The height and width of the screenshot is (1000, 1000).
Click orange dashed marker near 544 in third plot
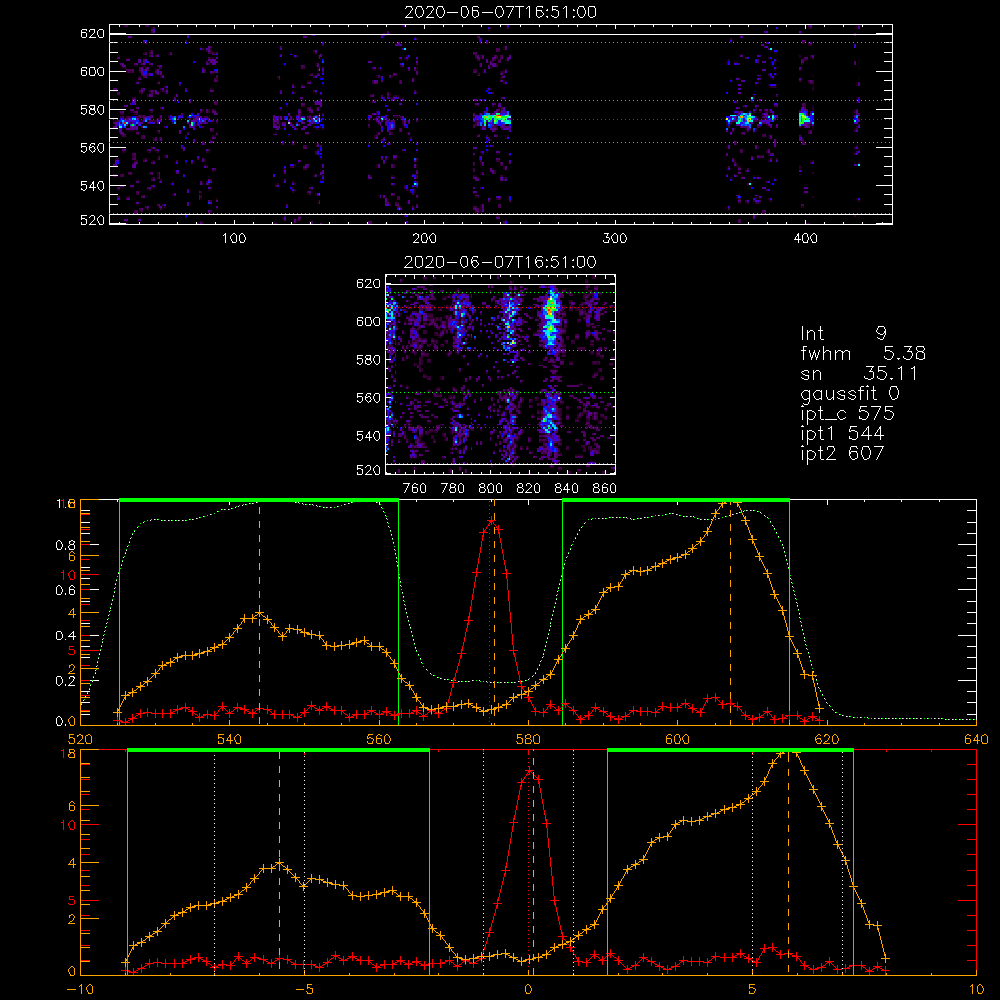pyautogui.click(x=259, y=612)
